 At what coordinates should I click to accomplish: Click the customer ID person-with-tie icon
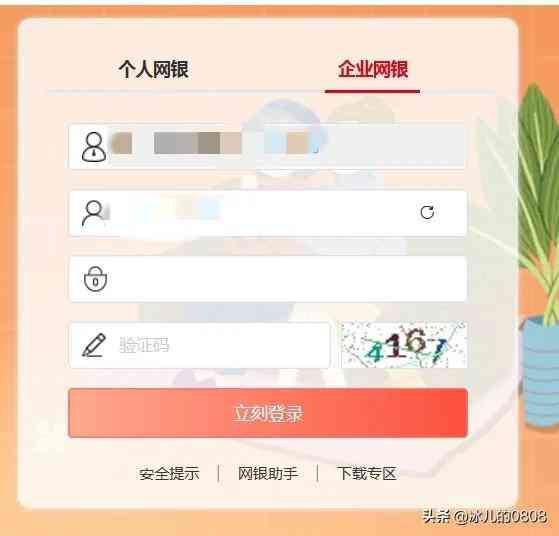click(94, 147)
